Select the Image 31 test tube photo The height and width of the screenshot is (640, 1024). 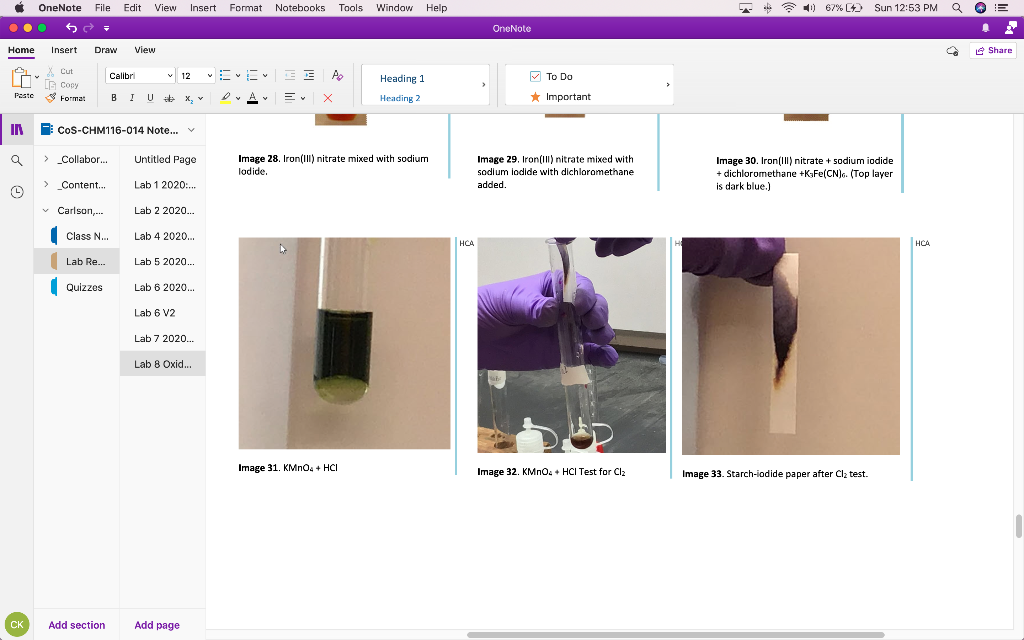coord(344,343)
